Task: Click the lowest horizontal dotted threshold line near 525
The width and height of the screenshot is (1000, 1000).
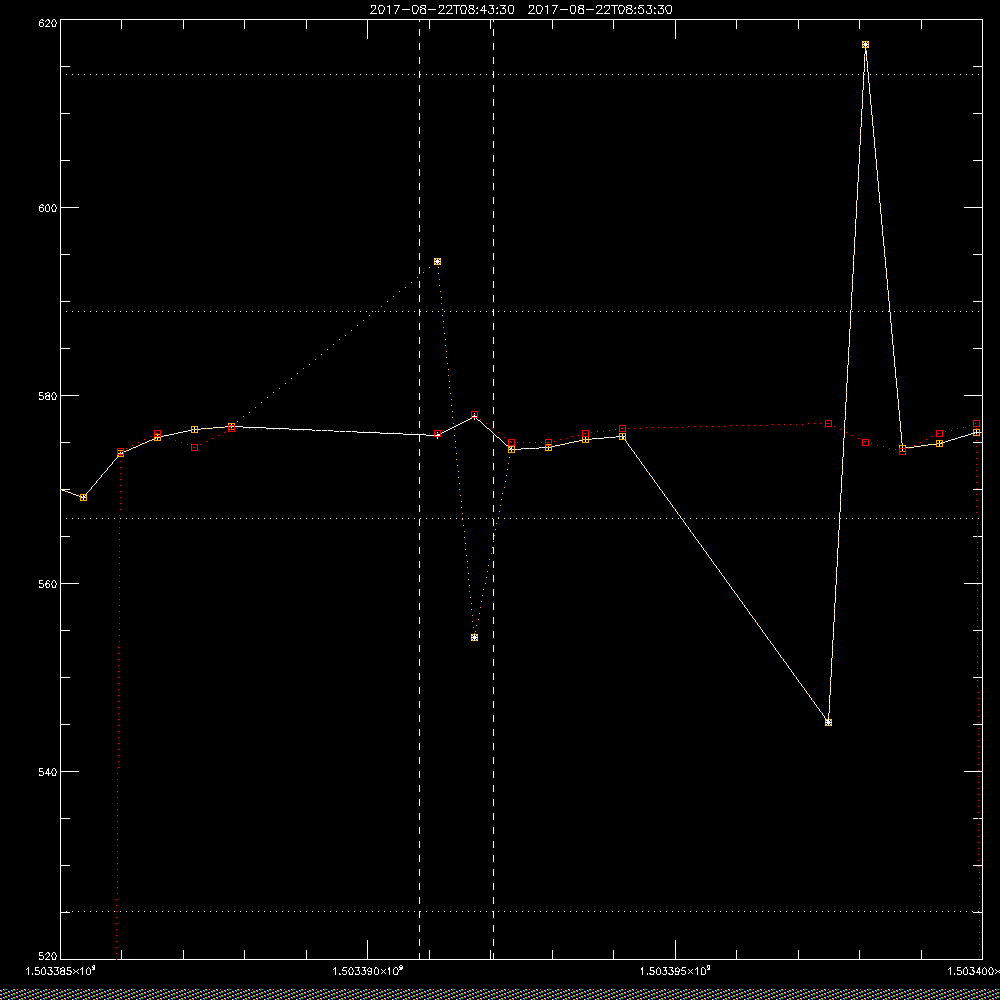Action: coord(522,911)
